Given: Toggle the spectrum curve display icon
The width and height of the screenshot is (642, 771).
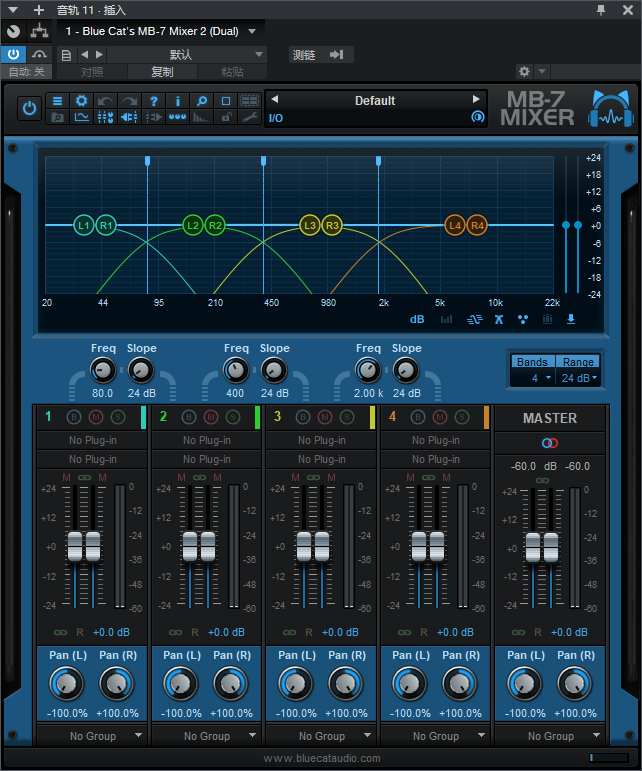Looking at the screenshot, I should pyautogui.click(x=81, y=117).
